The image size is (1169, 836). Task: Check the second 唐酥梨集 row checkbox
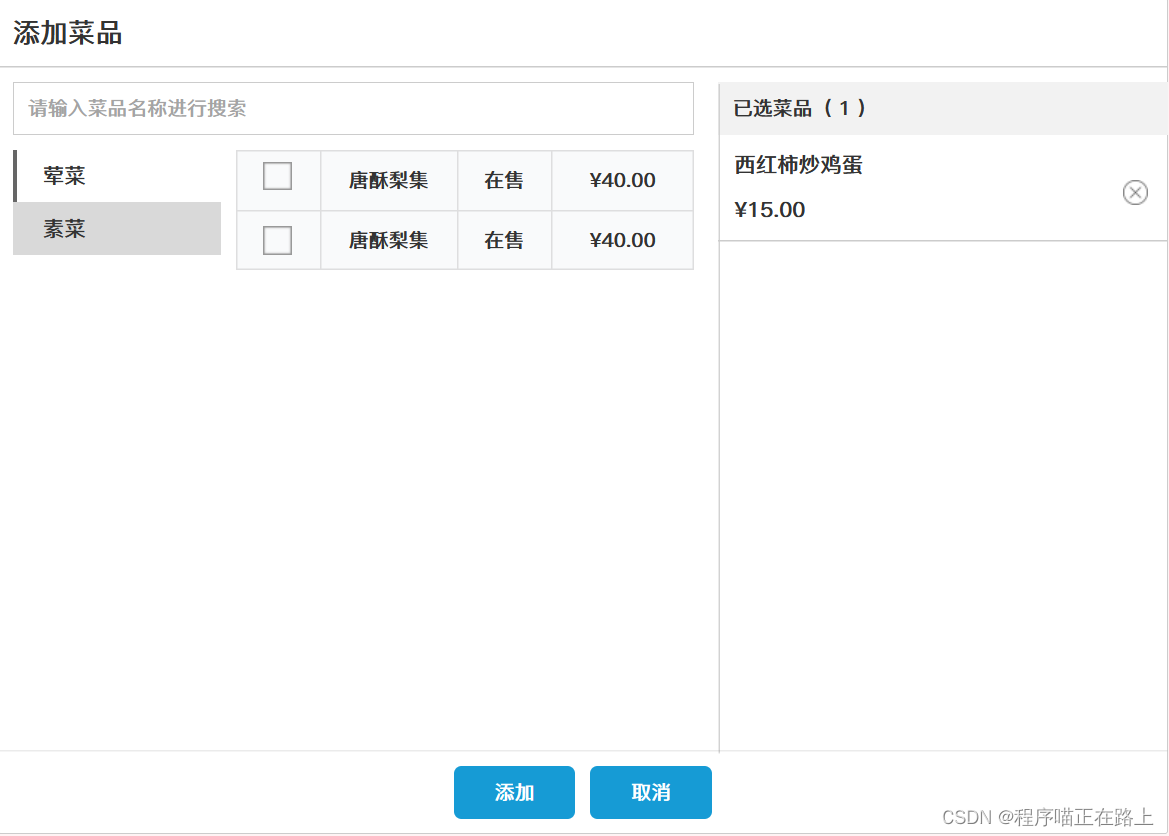(x=277, y=239)
